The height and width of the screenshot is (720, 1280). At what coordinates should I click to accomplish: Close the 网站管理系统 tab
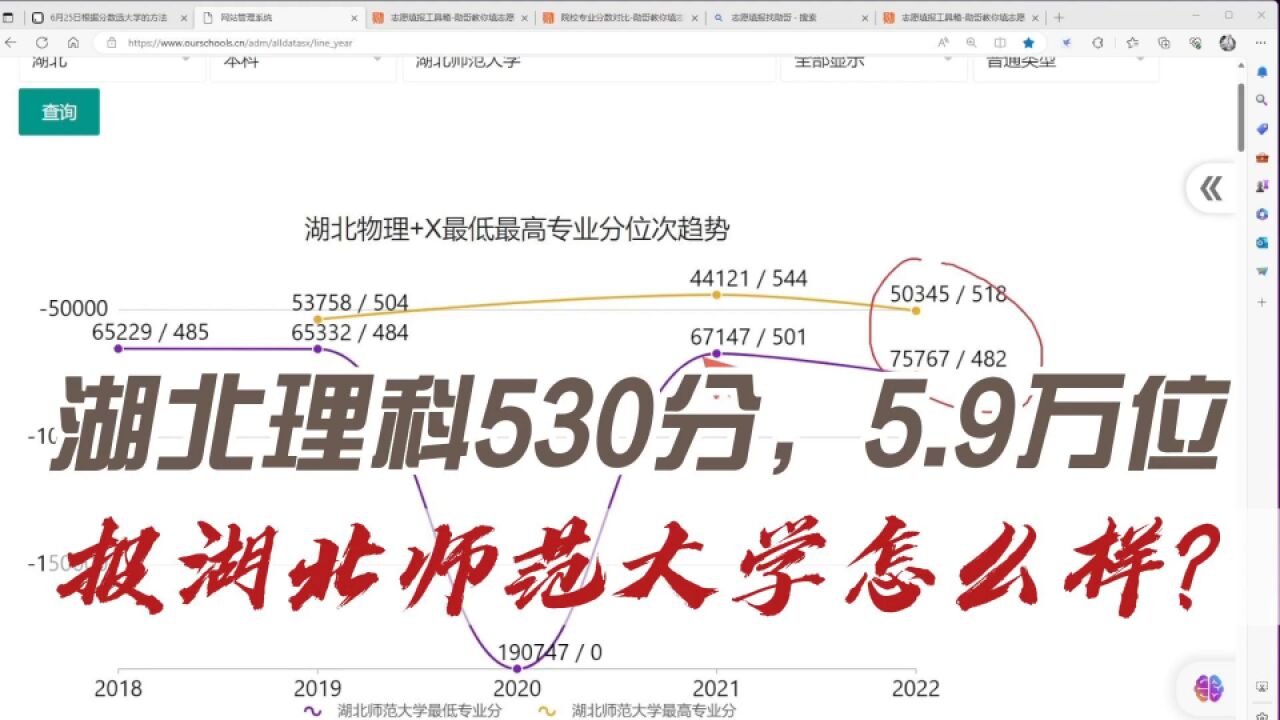355,18
